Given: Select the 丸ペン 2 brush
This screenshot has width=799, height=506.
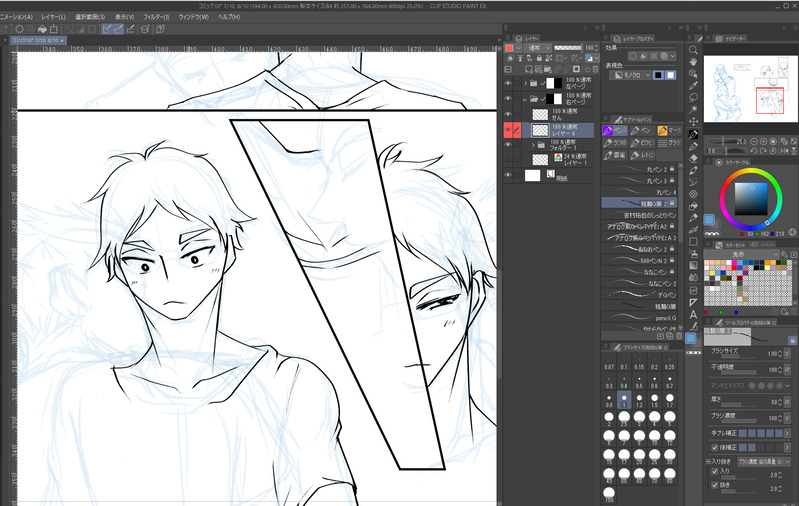Looking at the screenshot, I should 640,169.
